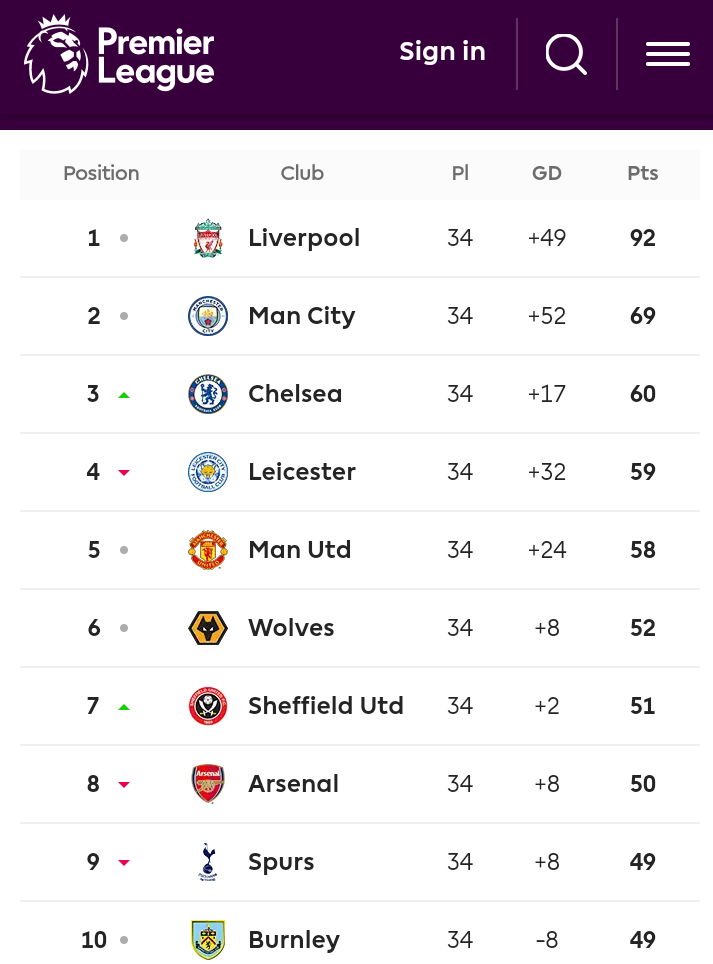Click the Chelsea club badge

208,394
